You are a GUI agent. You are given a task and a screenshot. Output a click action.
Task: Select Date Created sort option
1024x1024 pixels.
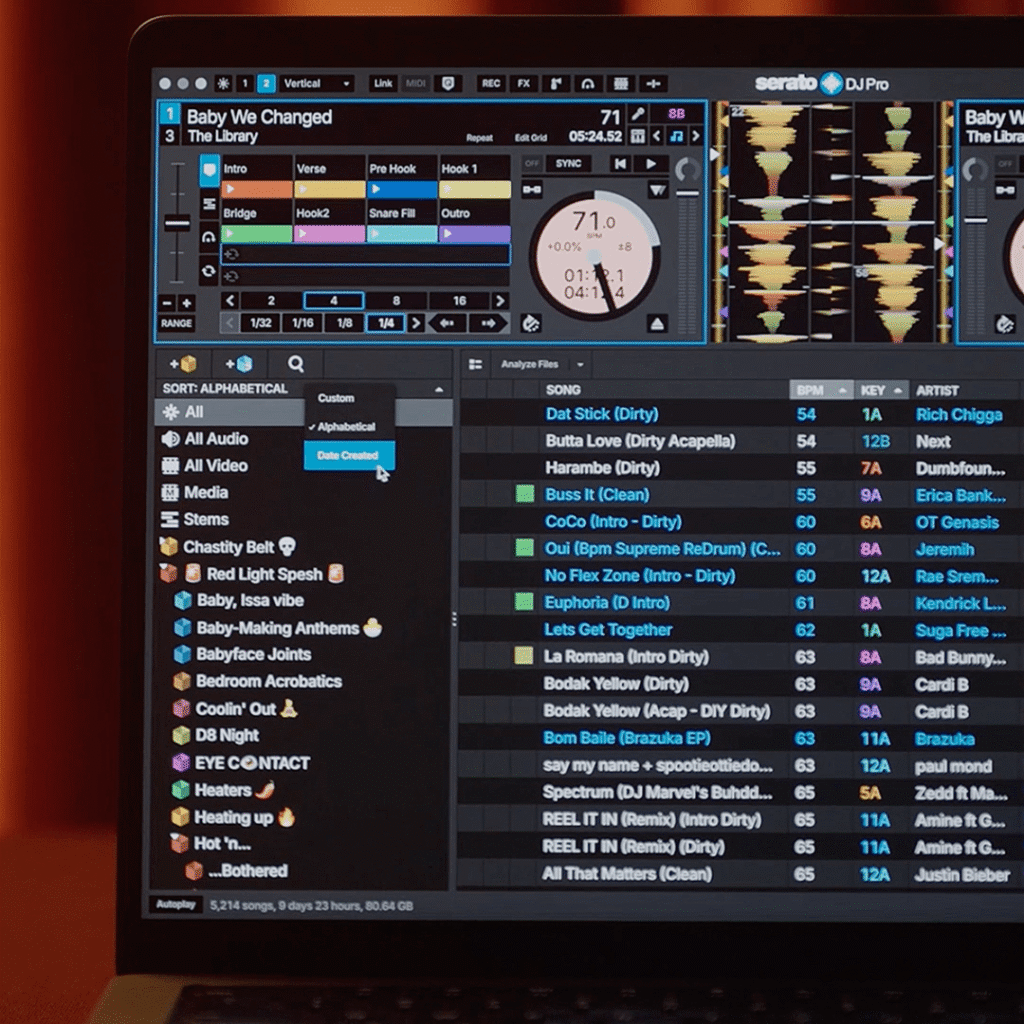point(349,455)
